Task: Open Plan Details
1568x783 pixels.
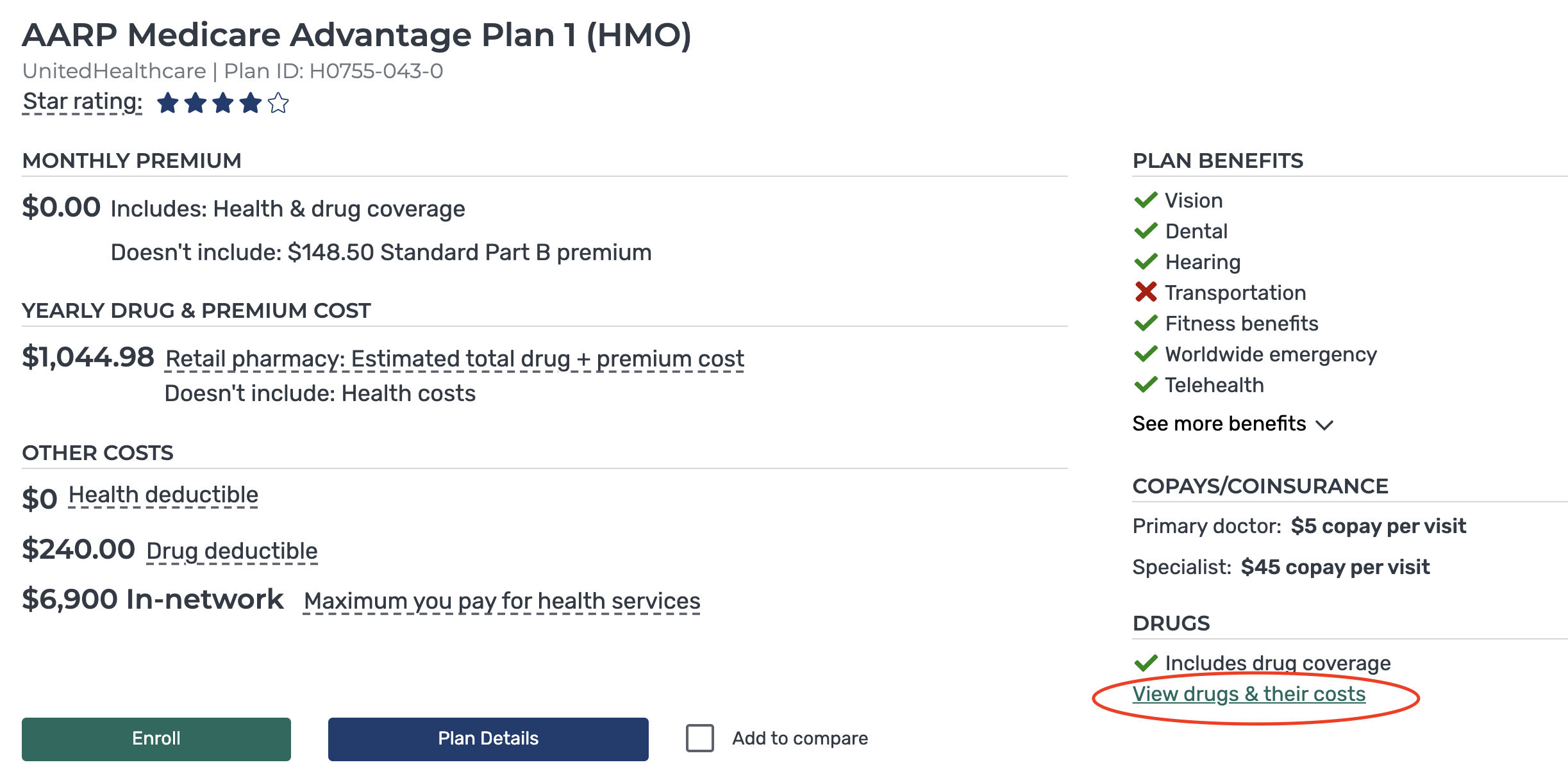Action: (488, 739)
